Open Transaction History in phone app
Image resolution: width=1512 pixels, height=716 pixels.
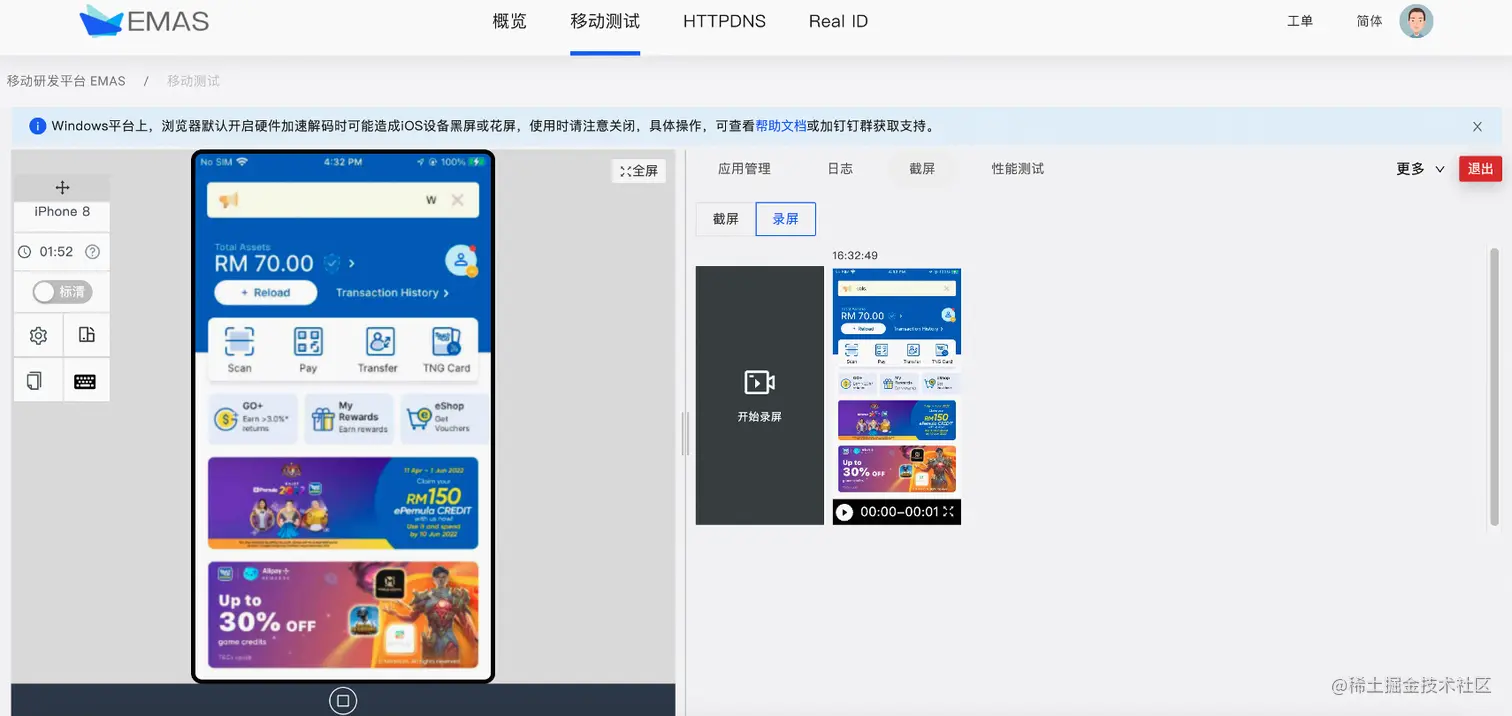392,293
